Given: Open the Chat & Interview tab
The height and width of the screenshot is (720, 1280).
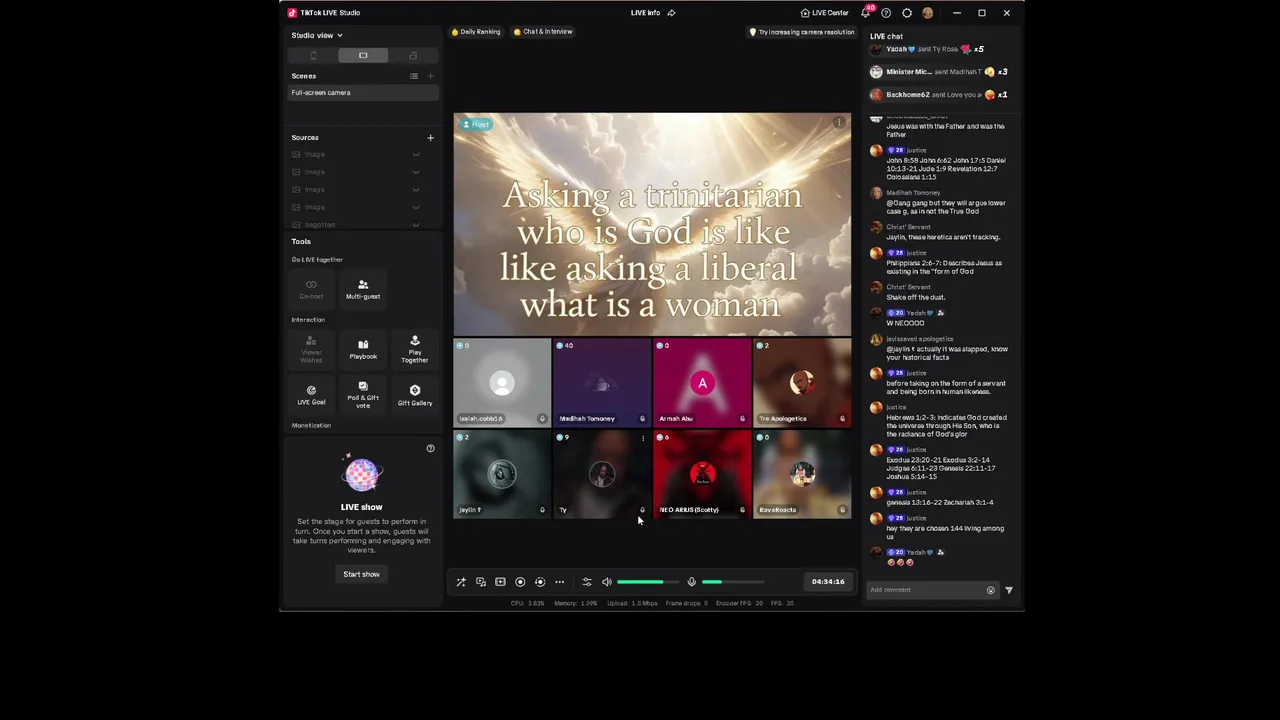Looking at the screenshot, I should [543, 32].
